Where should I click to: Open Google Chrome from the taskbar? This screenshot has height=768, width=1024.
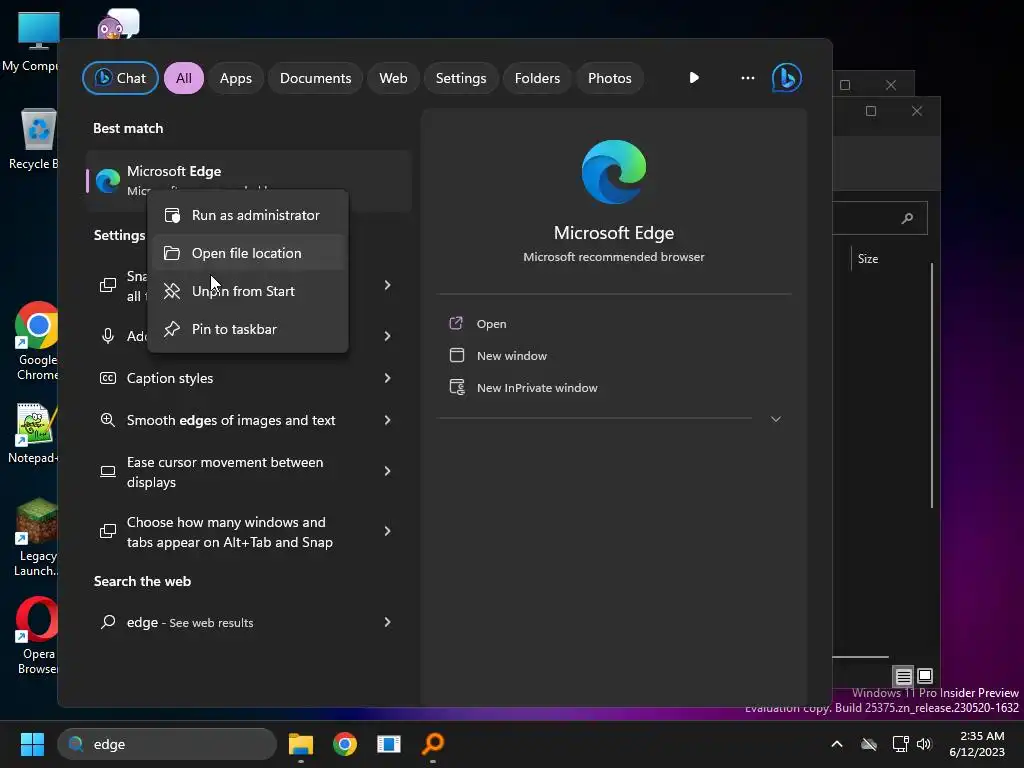click(x=345, y=744)
